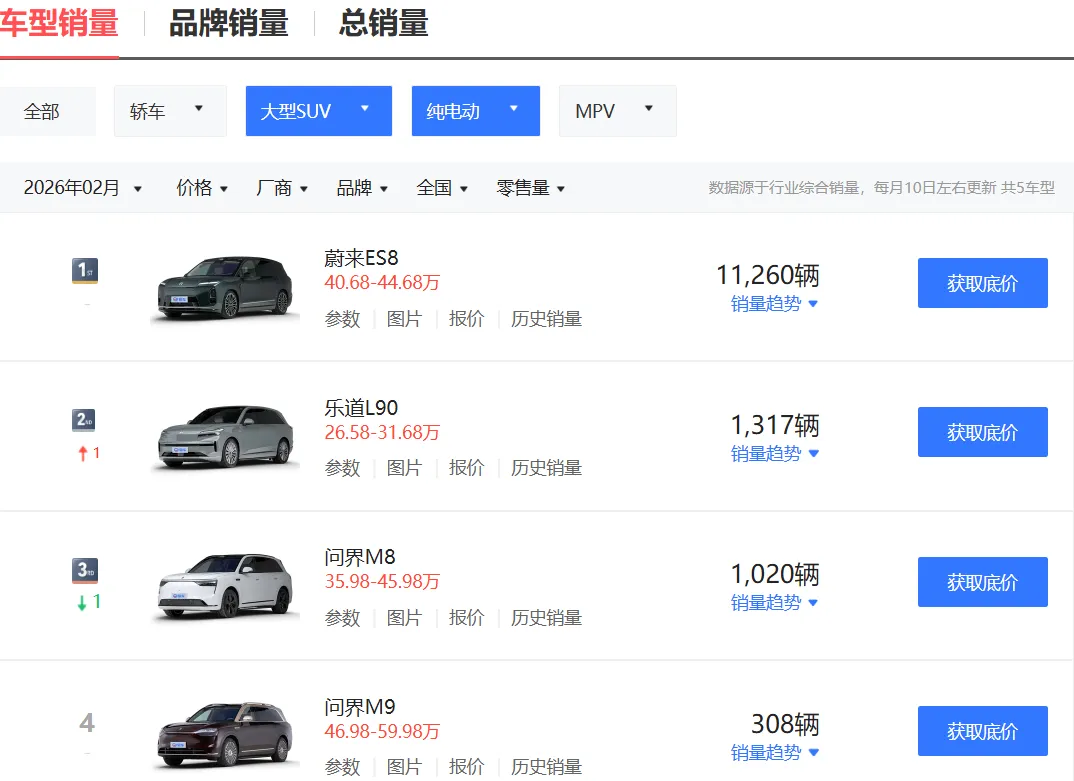Screen dimensions: 1074x781
Task: Expand 销量趋势 for 问界M8
Action: coord(775,603)
